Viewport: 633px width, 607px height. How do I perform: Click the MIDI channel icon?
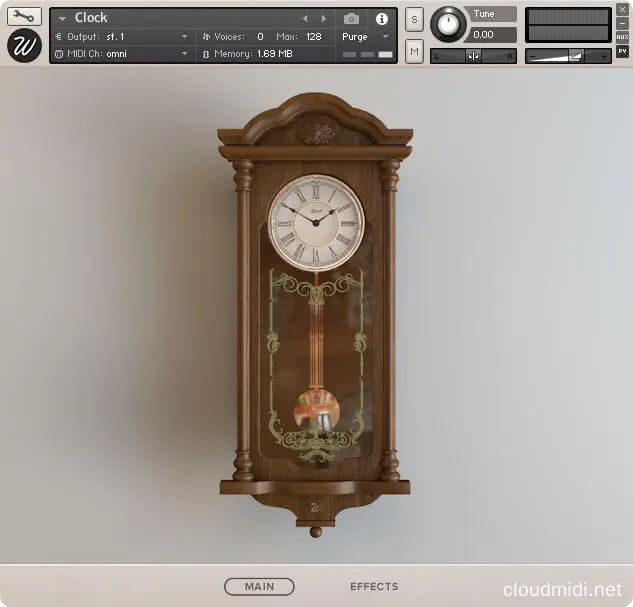58,53
